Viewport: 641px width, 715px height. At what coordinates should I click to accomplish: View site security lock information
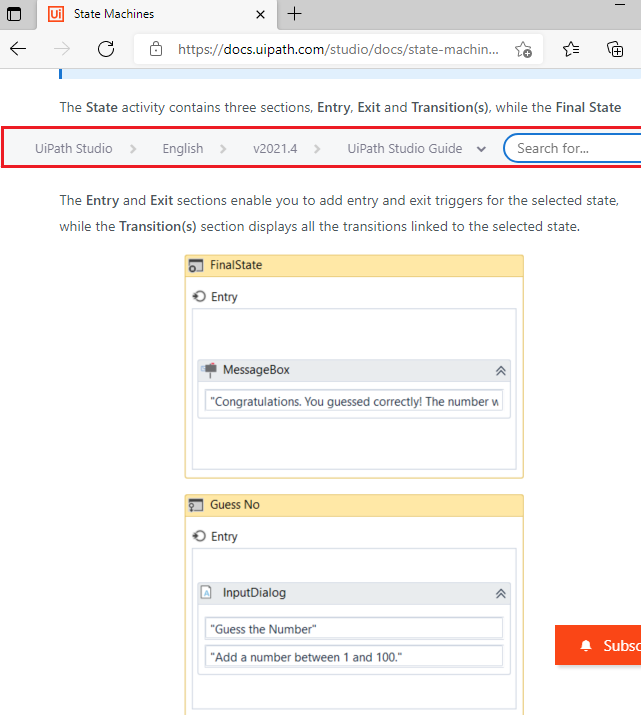tap(156, 49)
